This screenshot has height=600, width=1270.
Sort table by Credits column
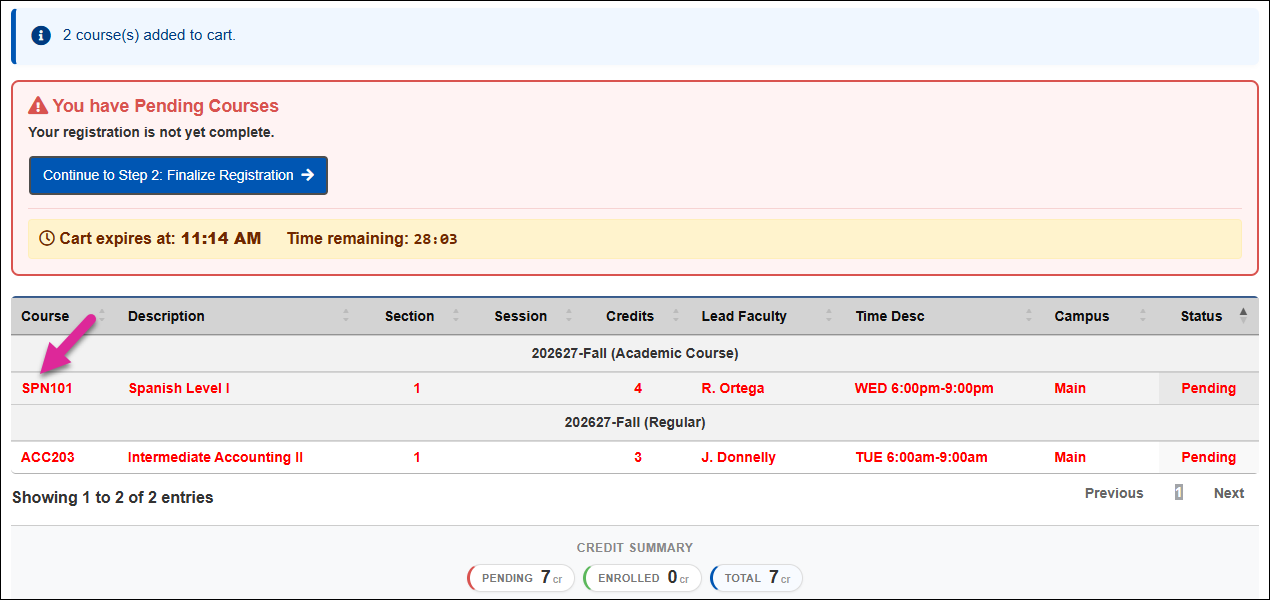(x=637, y=316)
